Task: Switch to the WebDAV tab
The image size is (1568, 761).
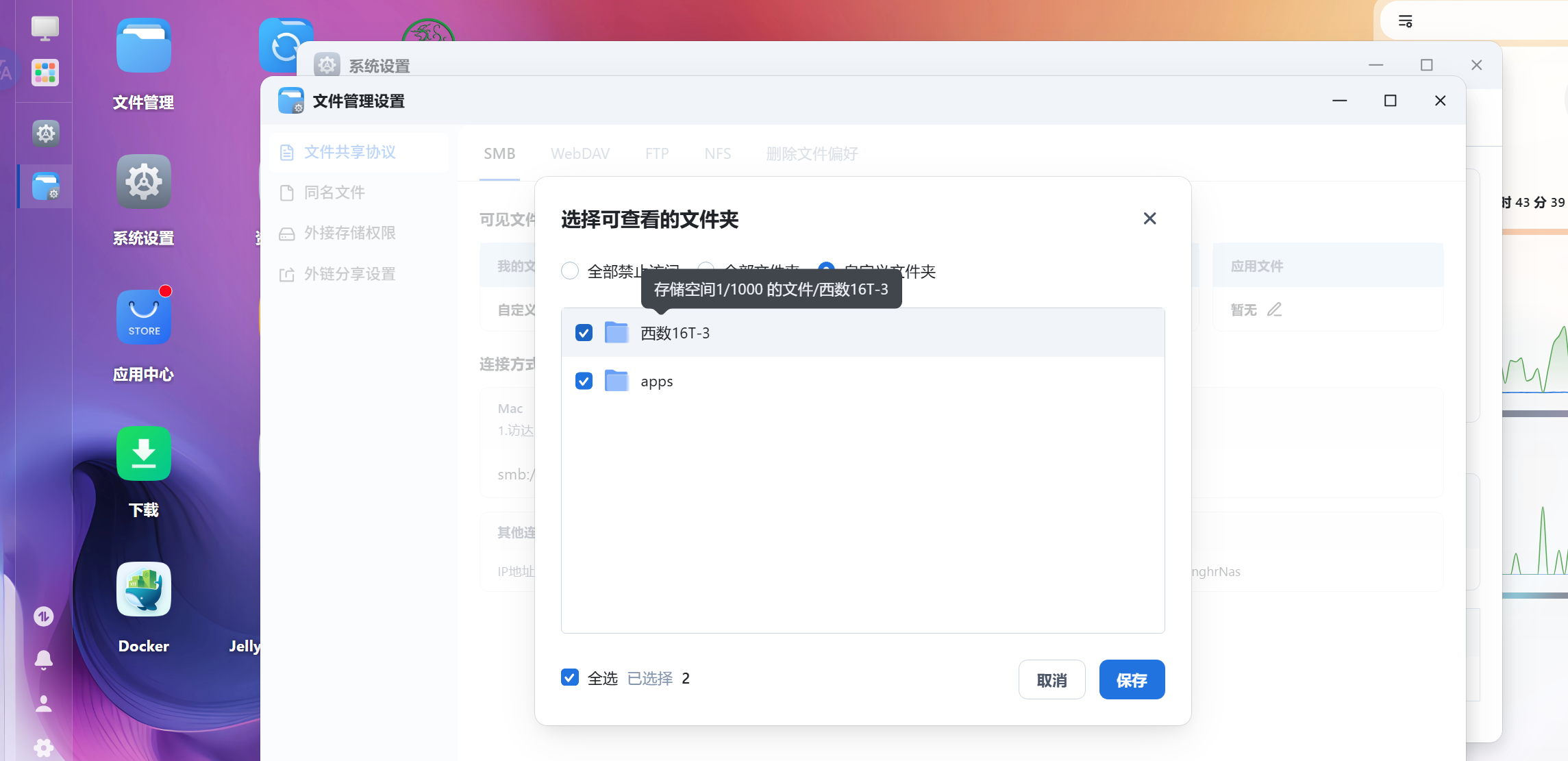Action: (580, 153)
